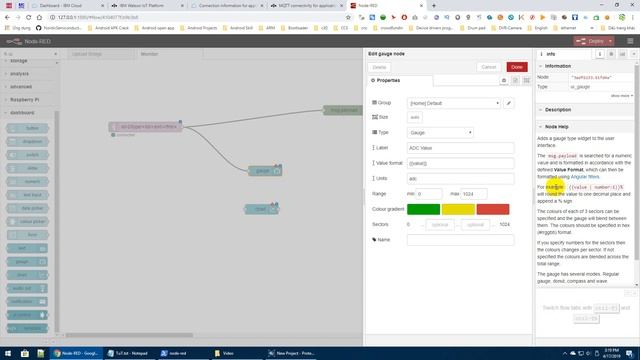
Task: Click the Range max input showing 1024
Action: tap(473, 194)
